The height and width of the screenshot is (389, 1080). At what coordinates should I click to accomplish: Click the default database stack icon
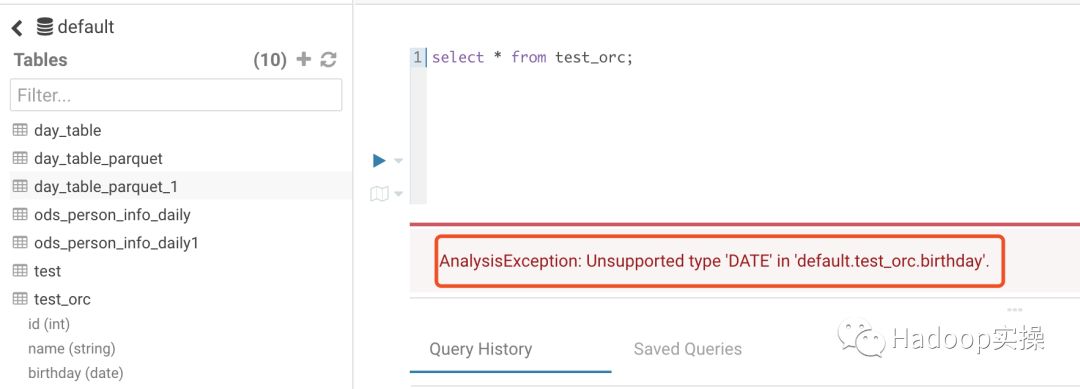45,28
